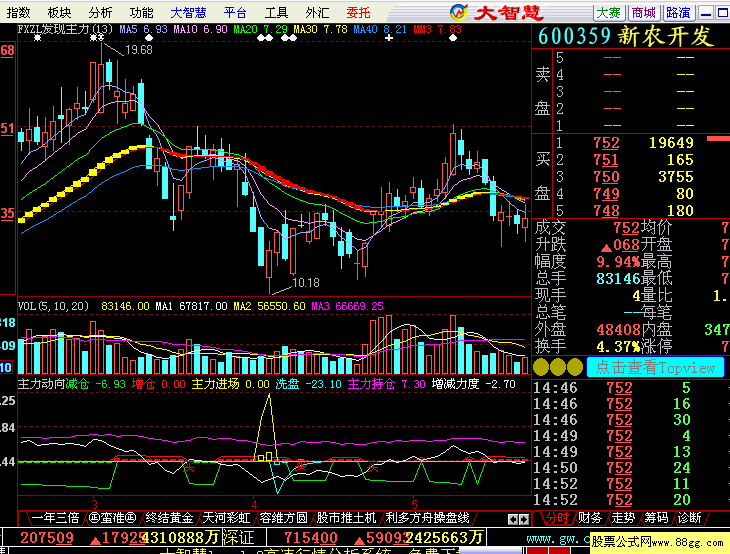Open the 外汇 menu
The image size is (730, 554).
317,12
